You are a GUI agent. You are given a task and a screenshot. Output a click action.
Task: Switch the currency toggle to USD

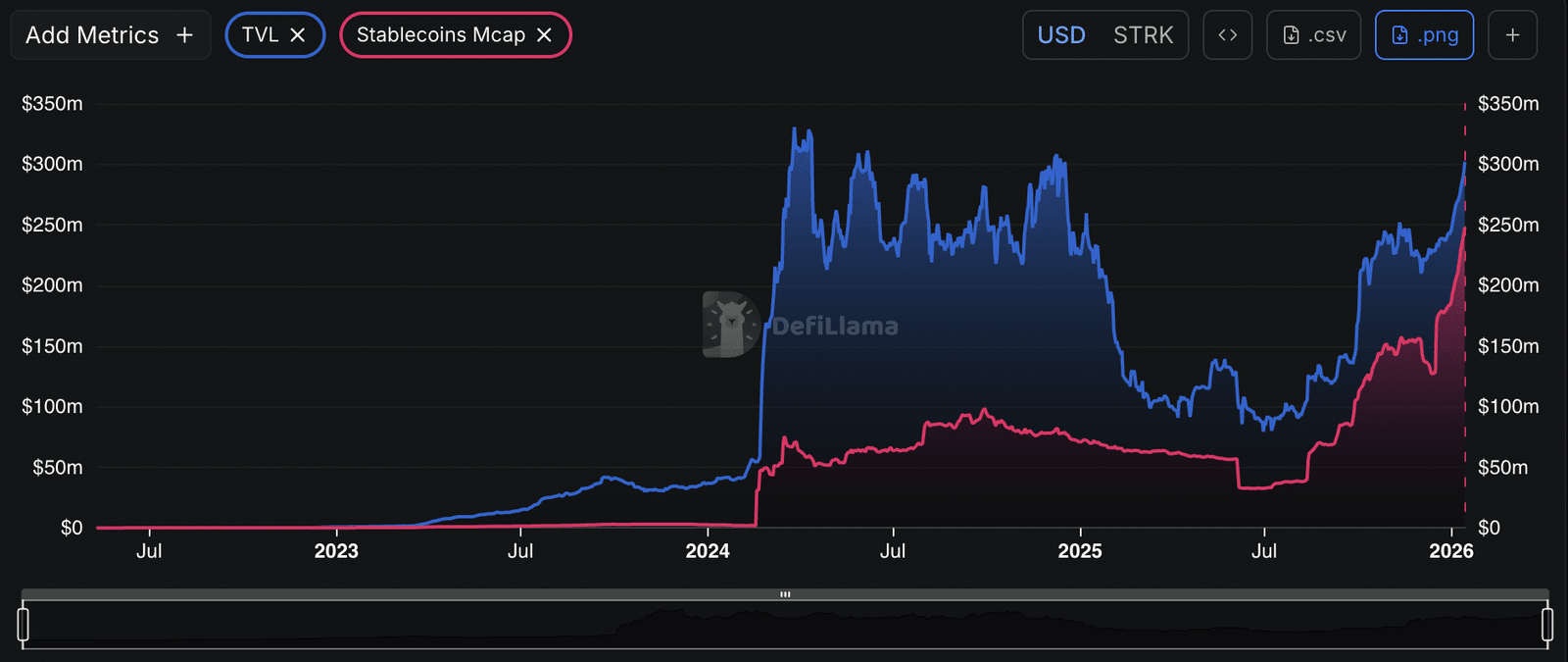pos(1061,35)
